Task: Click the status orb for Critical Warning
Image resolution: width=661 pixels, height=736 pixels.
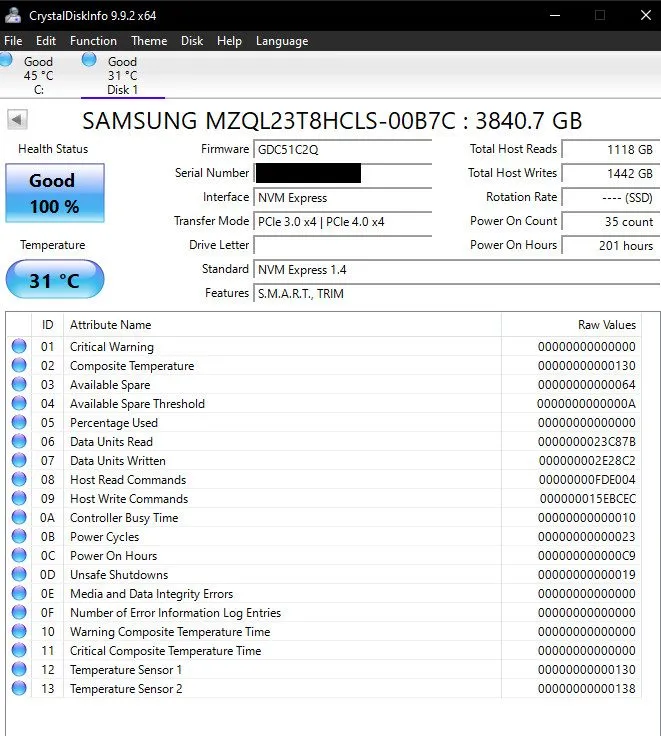Action: (19, 346)
